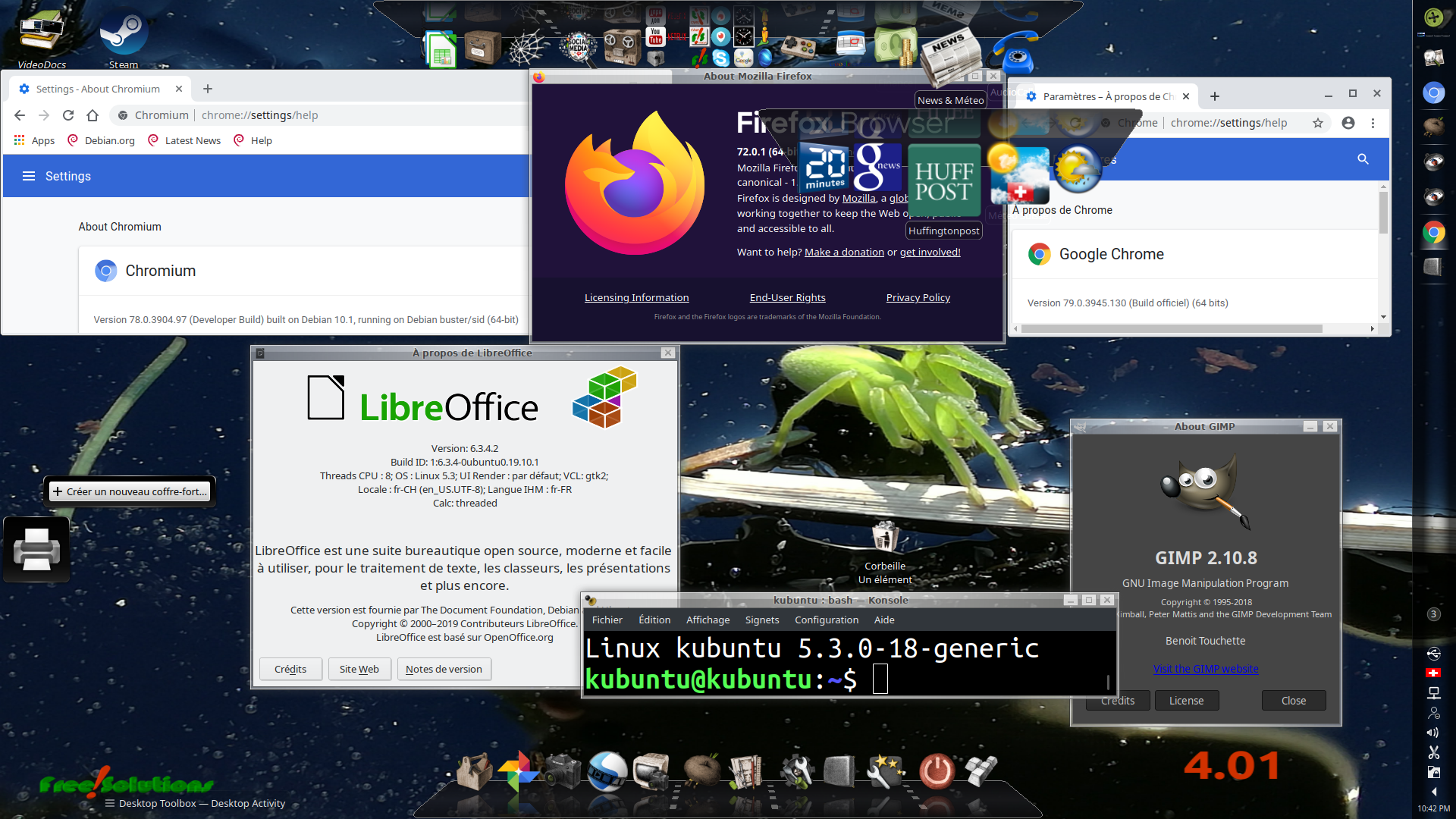Open the LibreOffice Calc spreadsheet dock icon

441,50
